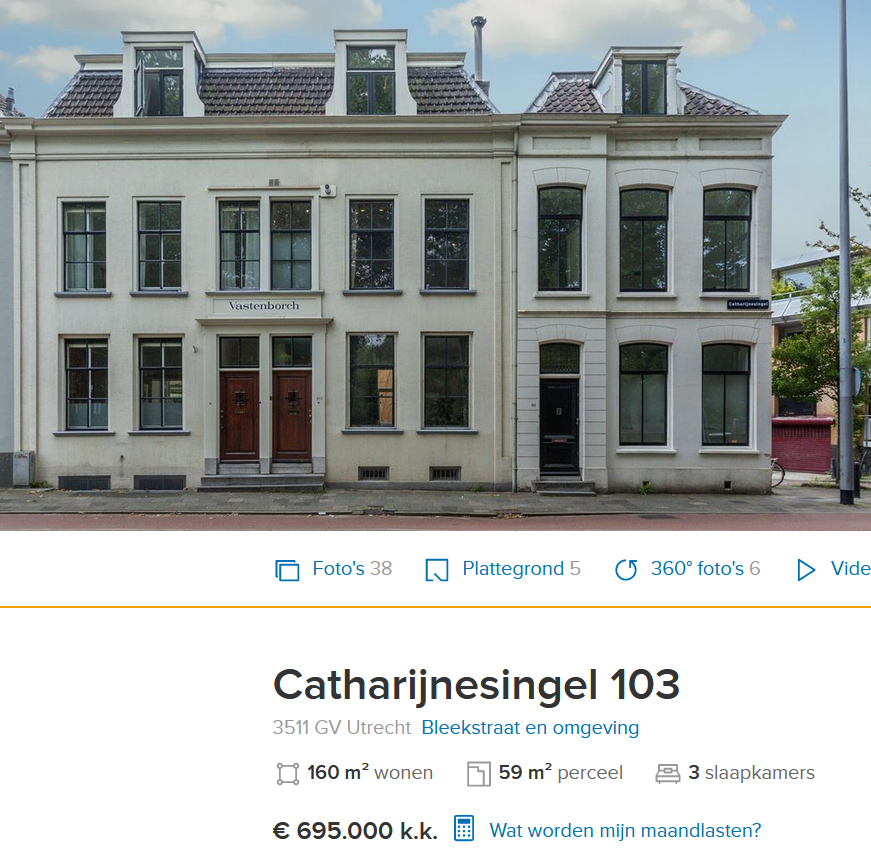Click the circular 360° rotation icon
The height and width of the screenshot is (855, 871).
click(626, 570)
